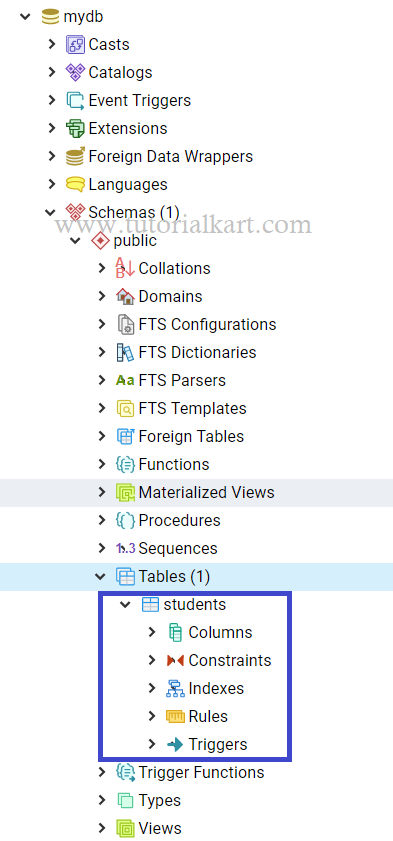The image size is (393, 841).
Task: Click the FTS Templates icon
Action: tap(125, 408)
